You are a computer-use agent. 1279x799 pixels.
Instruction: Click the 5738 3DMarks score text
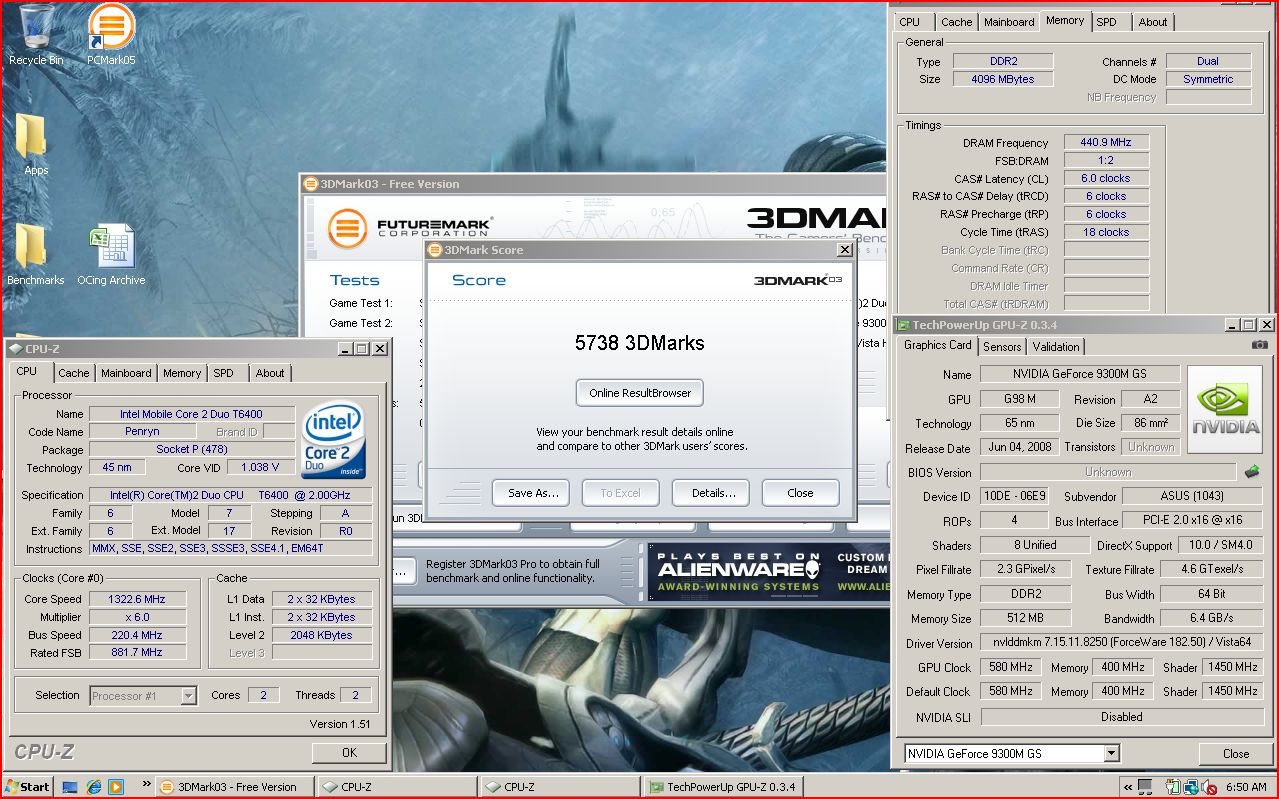tap(639, 343)
